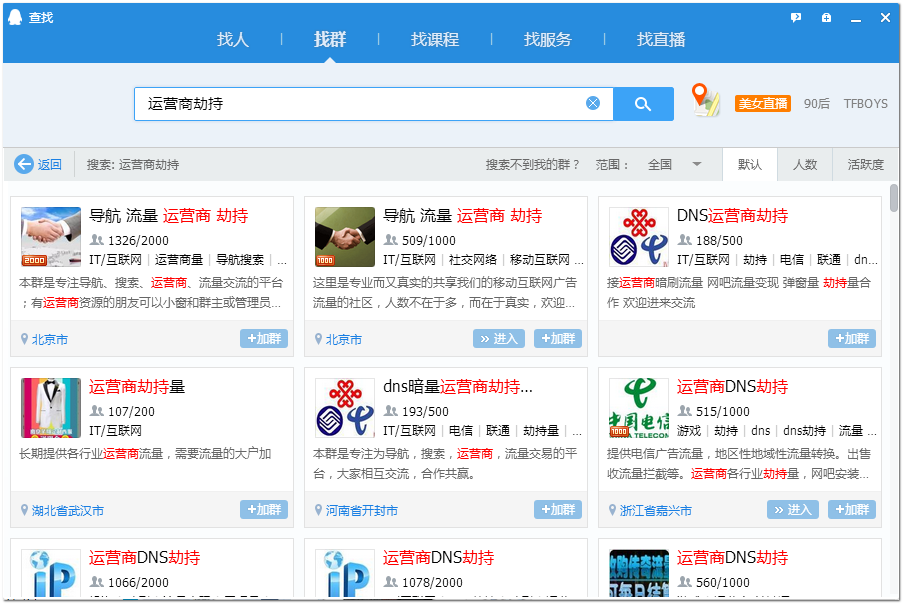
Task: Open the feedback icon in title bar
Action: click(x=796, y=18)
